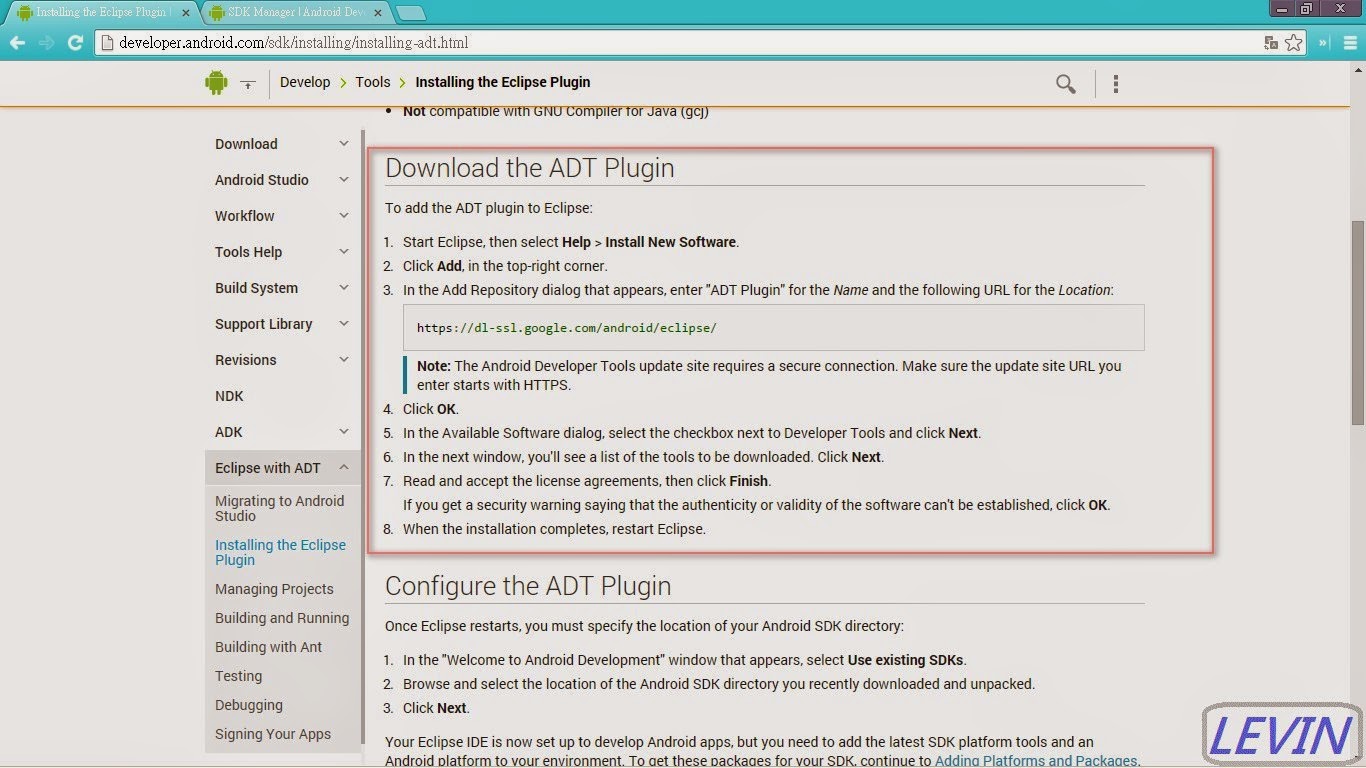Expand the Workflow sidebar section
The height and width of the screenshot is (768, 1366).
pos(344,216)
